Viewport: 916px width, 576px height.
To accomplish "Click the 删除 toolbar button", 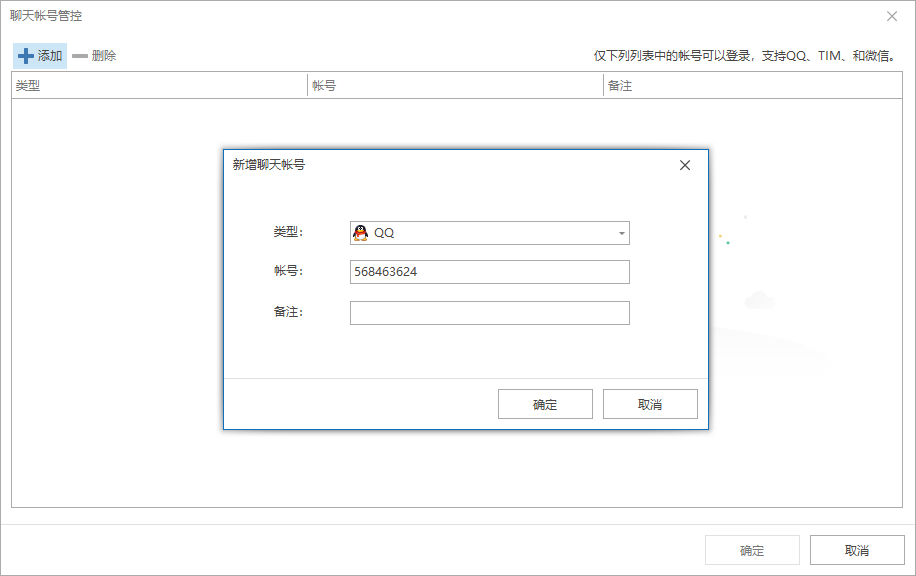I will click(x=94, y=55).
